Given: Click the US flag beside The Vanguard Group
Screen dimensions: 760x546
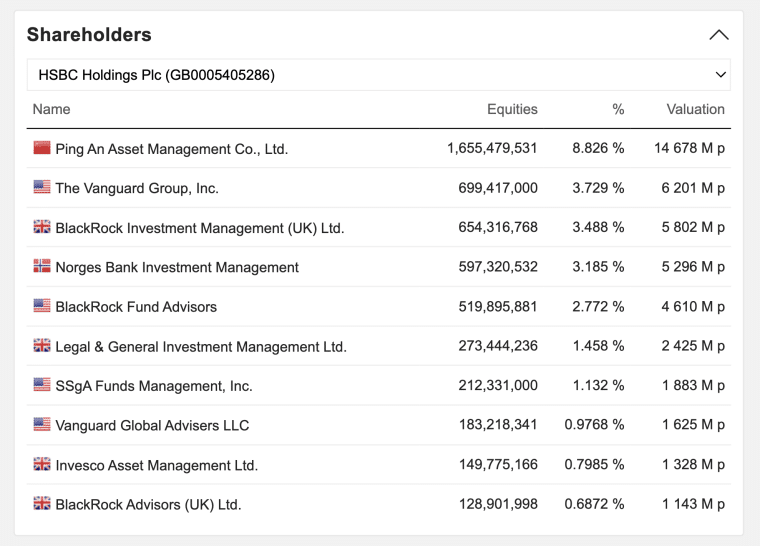Looking at the screenshot, I should point(42,187).
